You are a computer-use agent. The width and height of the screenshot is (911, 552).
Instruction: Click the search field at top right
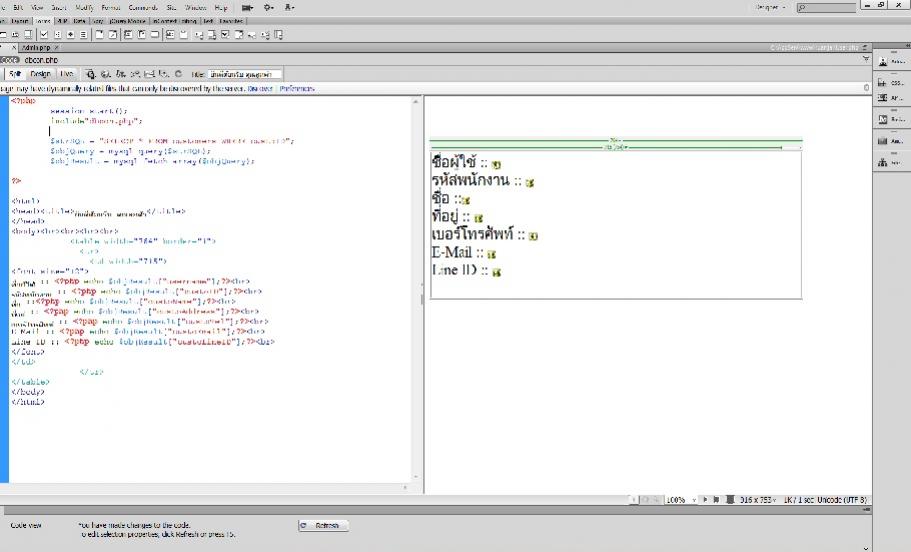[x=826, y=8]
